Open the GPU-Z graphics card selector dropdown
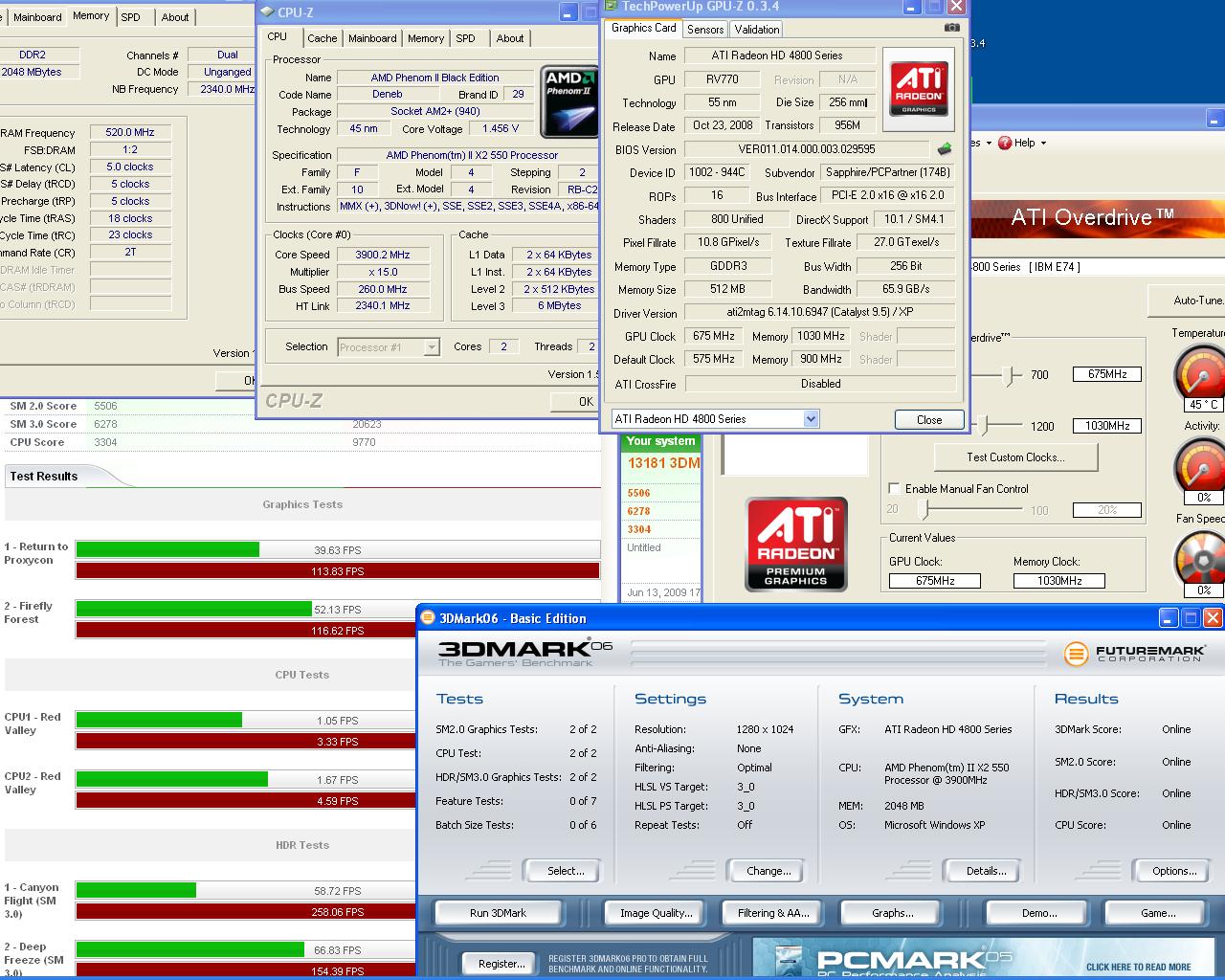 (x=811, y=419)
